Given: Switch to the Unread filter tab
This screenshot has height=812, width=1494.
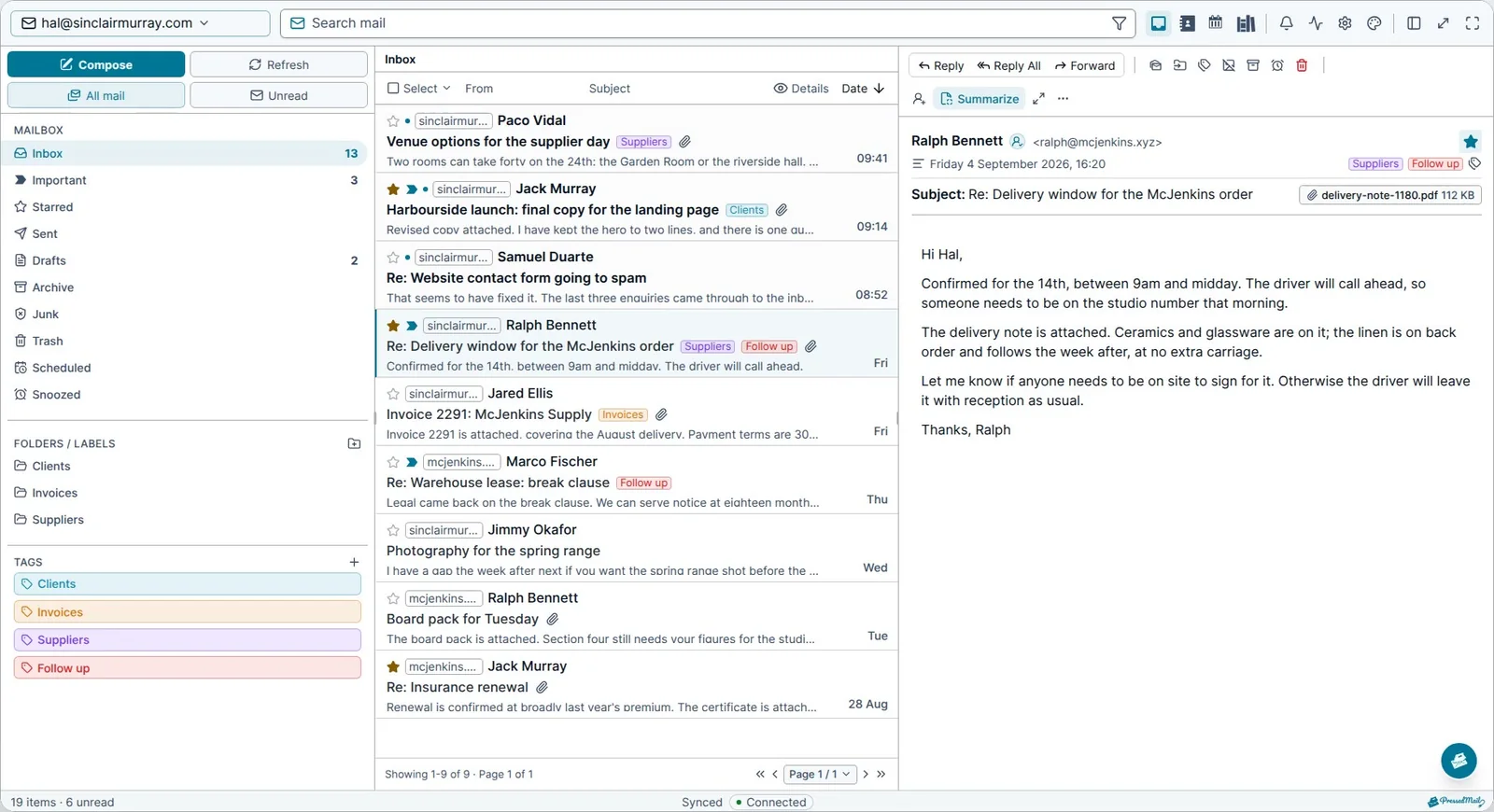Looking at the screenshot, I should coord(278,95).
